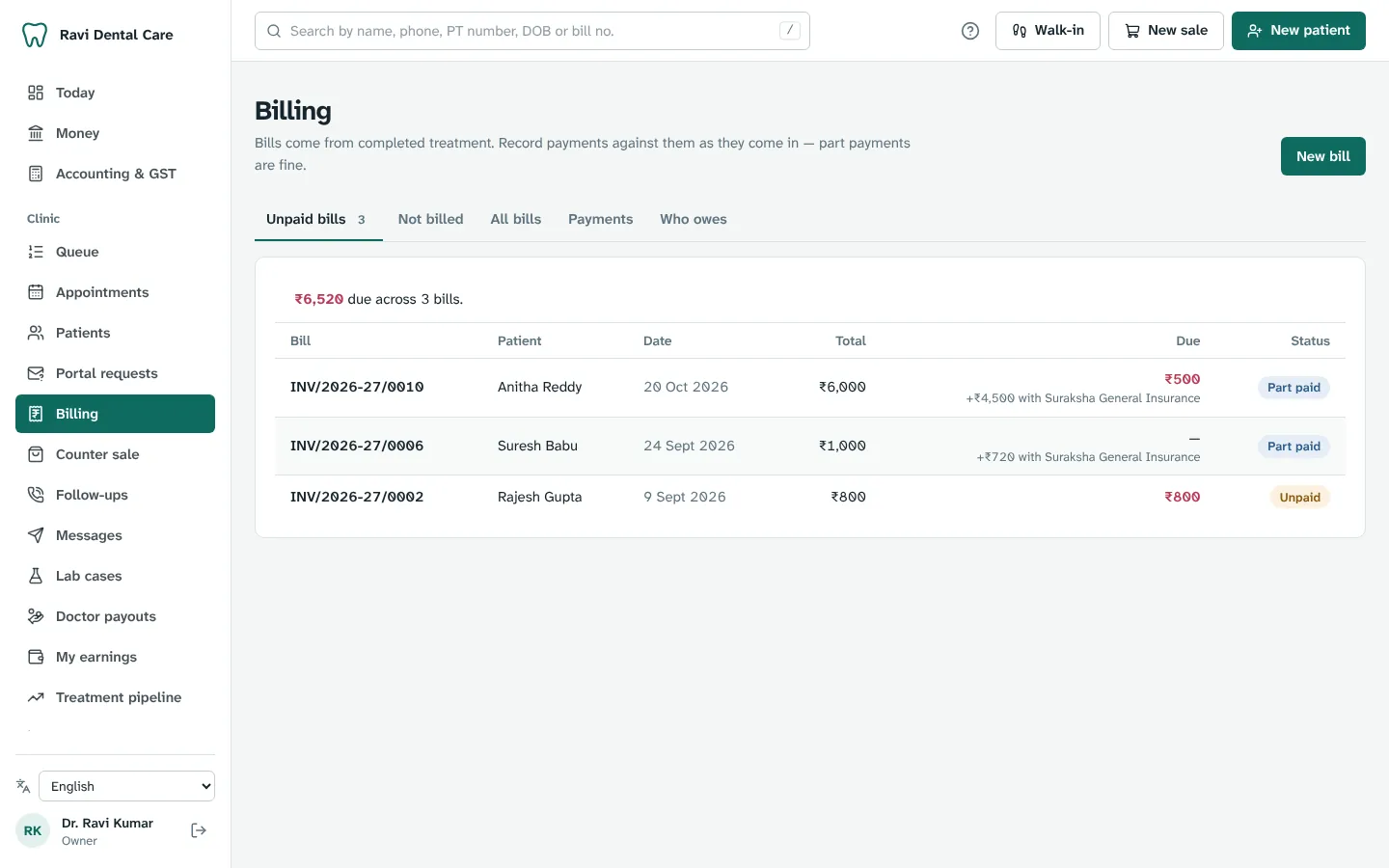Focus the patient search field

(x=532, y=31)
